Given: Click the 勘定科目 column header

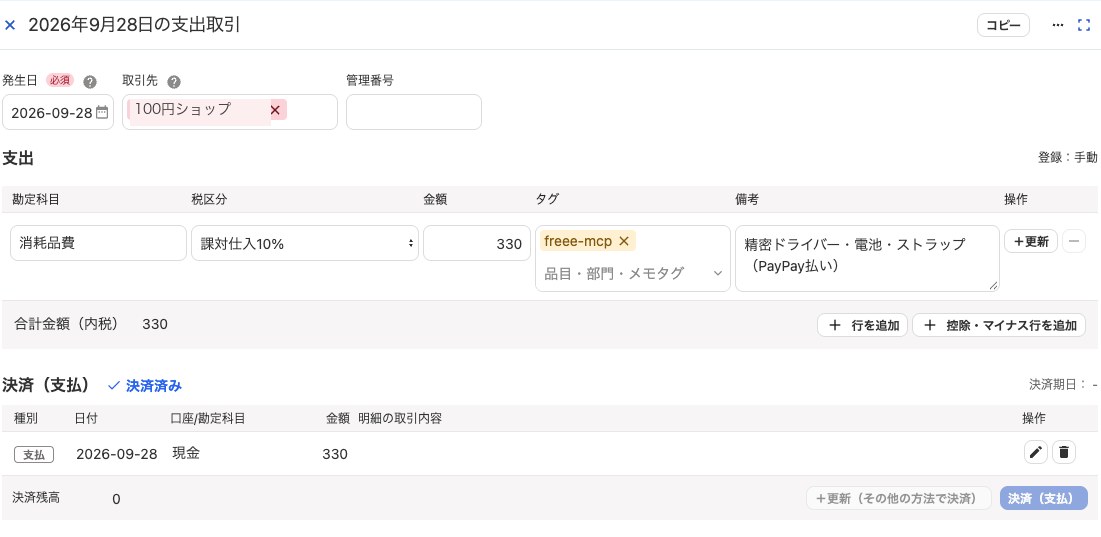Looking at the screenshot, I should pyautogui.click(x=36, y=199).
